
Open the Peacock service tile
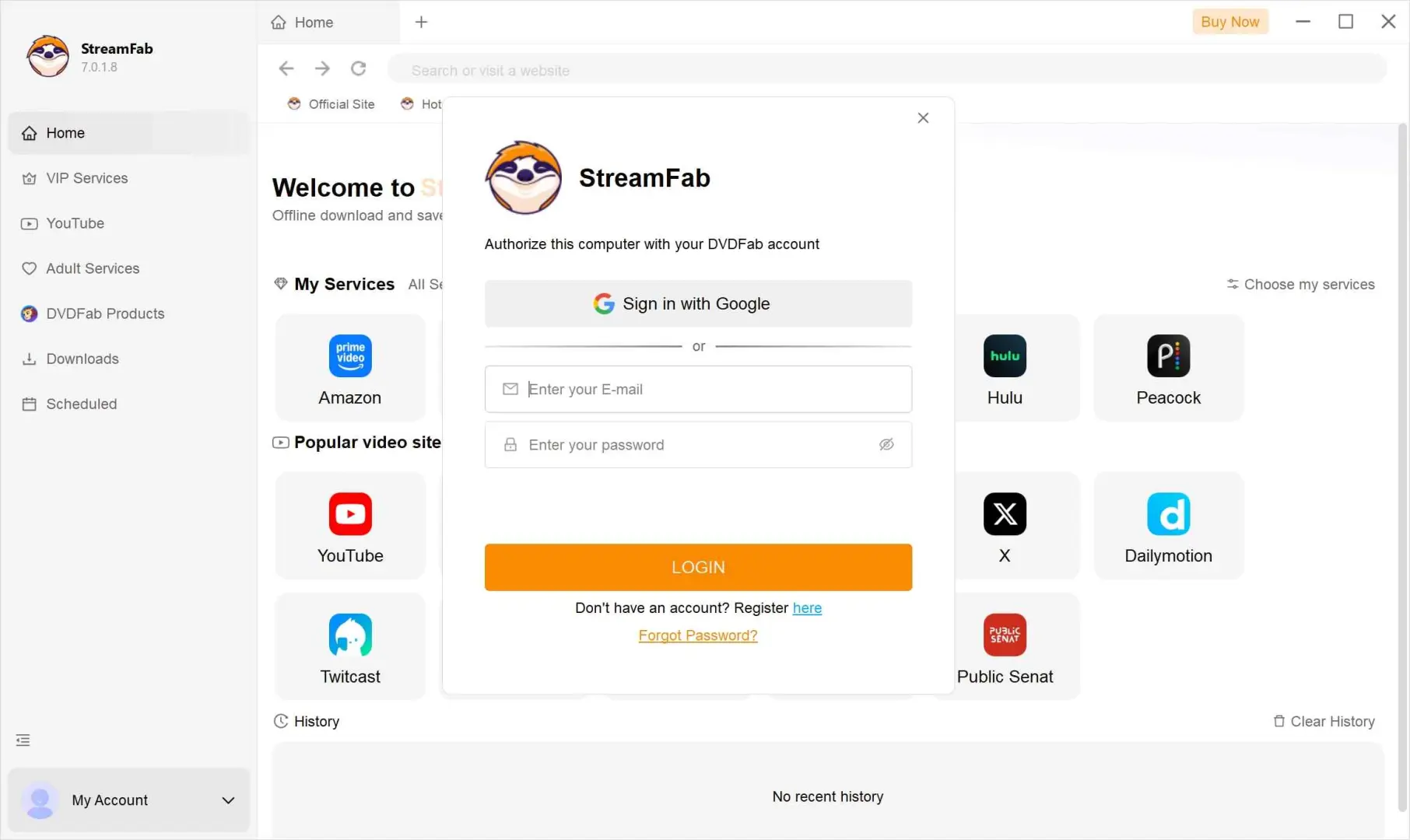tap(1168, 368)
